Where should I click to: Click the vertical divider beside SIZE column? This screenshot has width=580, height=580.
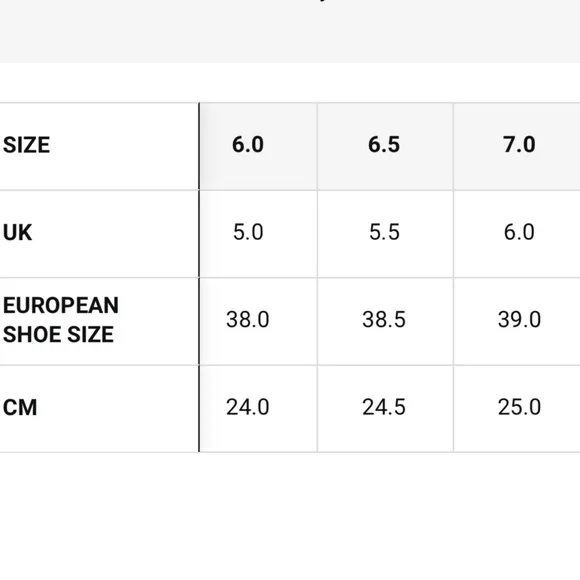point(199,277)
